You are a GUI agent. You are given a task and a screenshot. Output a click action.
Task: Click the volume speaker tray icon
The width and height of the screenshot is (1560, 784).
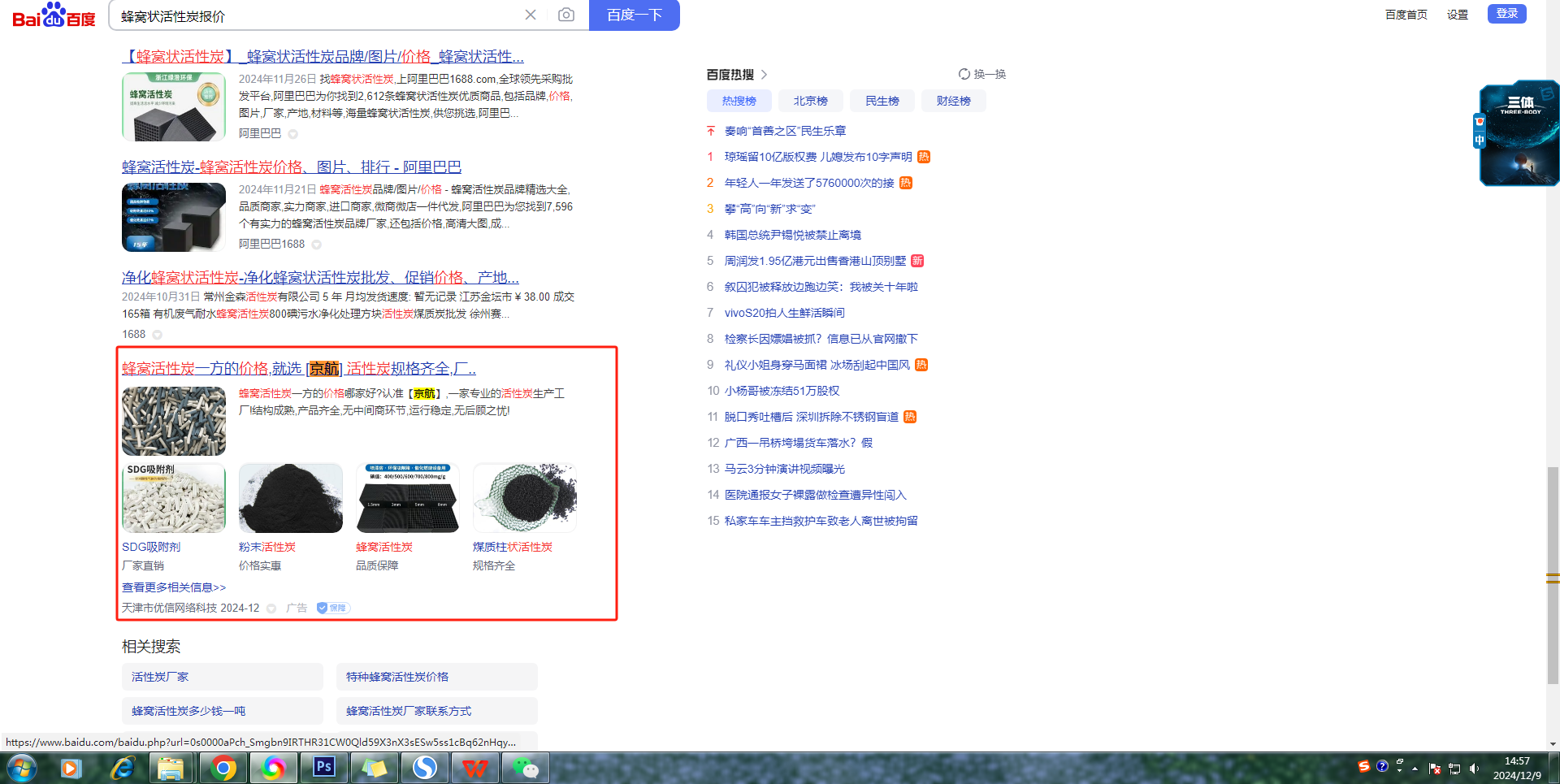(x=1474, y=769)
